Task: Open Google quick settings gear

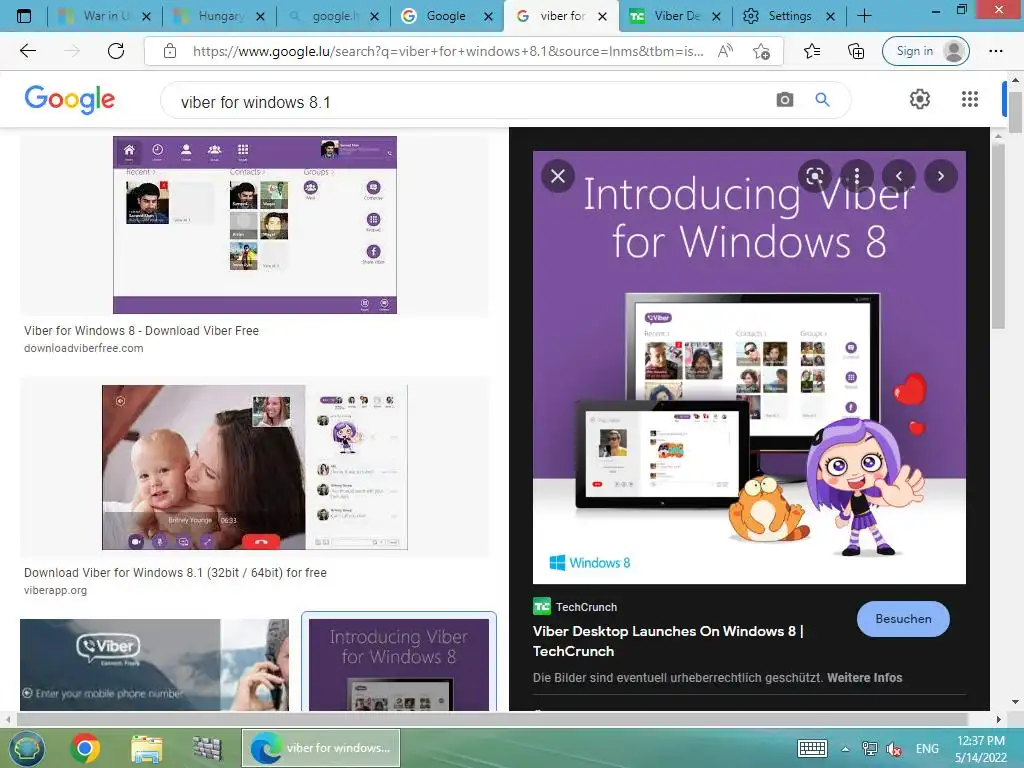Action: [920, 99]
